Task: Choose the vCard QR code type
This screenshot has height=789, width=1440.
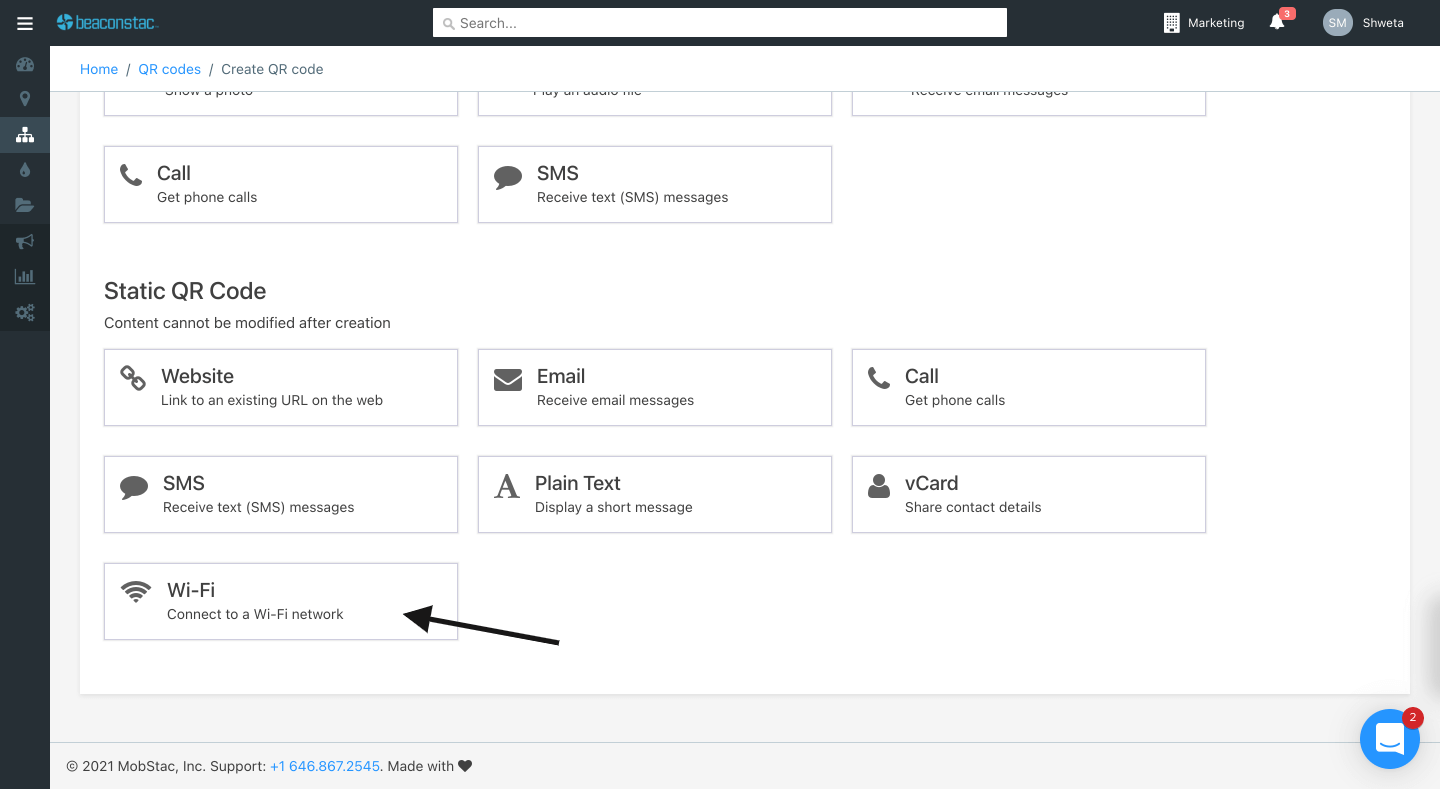Action: (1028, 494)
